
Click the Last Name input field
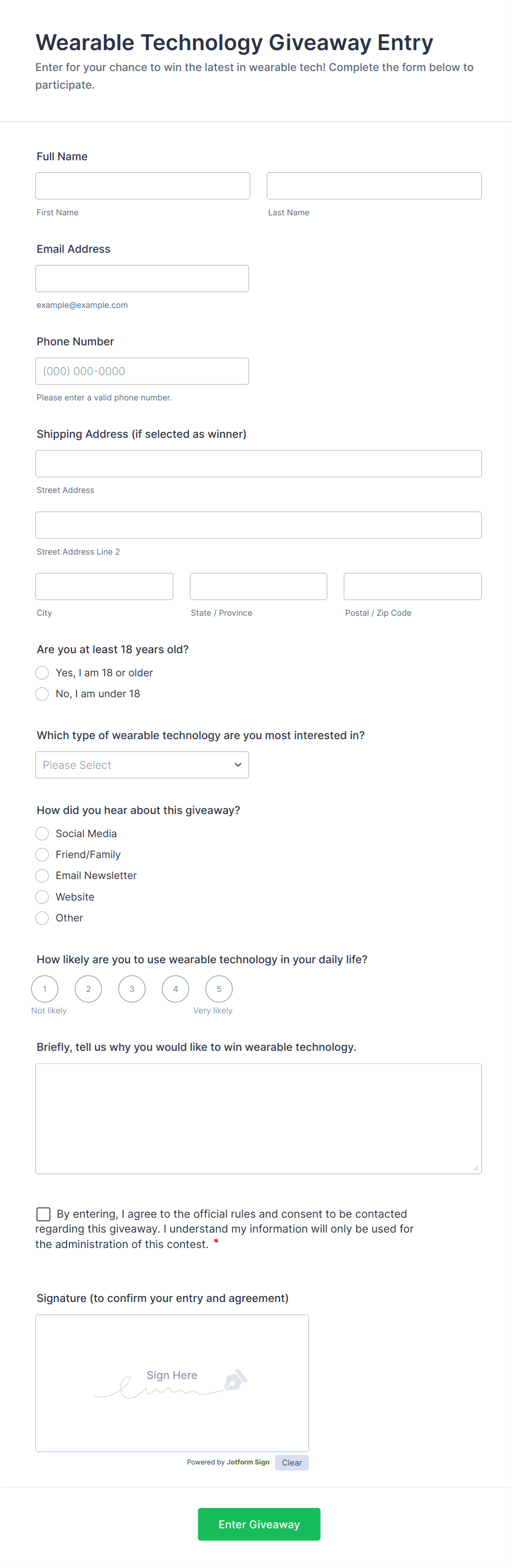tap(374, 186)
